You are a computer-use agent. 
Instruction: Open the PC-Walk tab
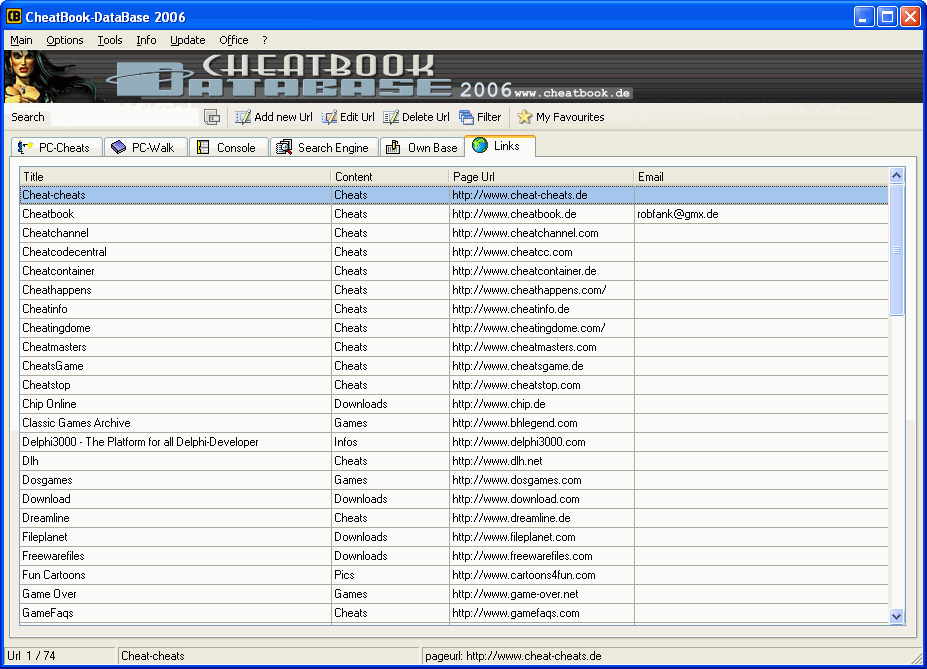143,148
